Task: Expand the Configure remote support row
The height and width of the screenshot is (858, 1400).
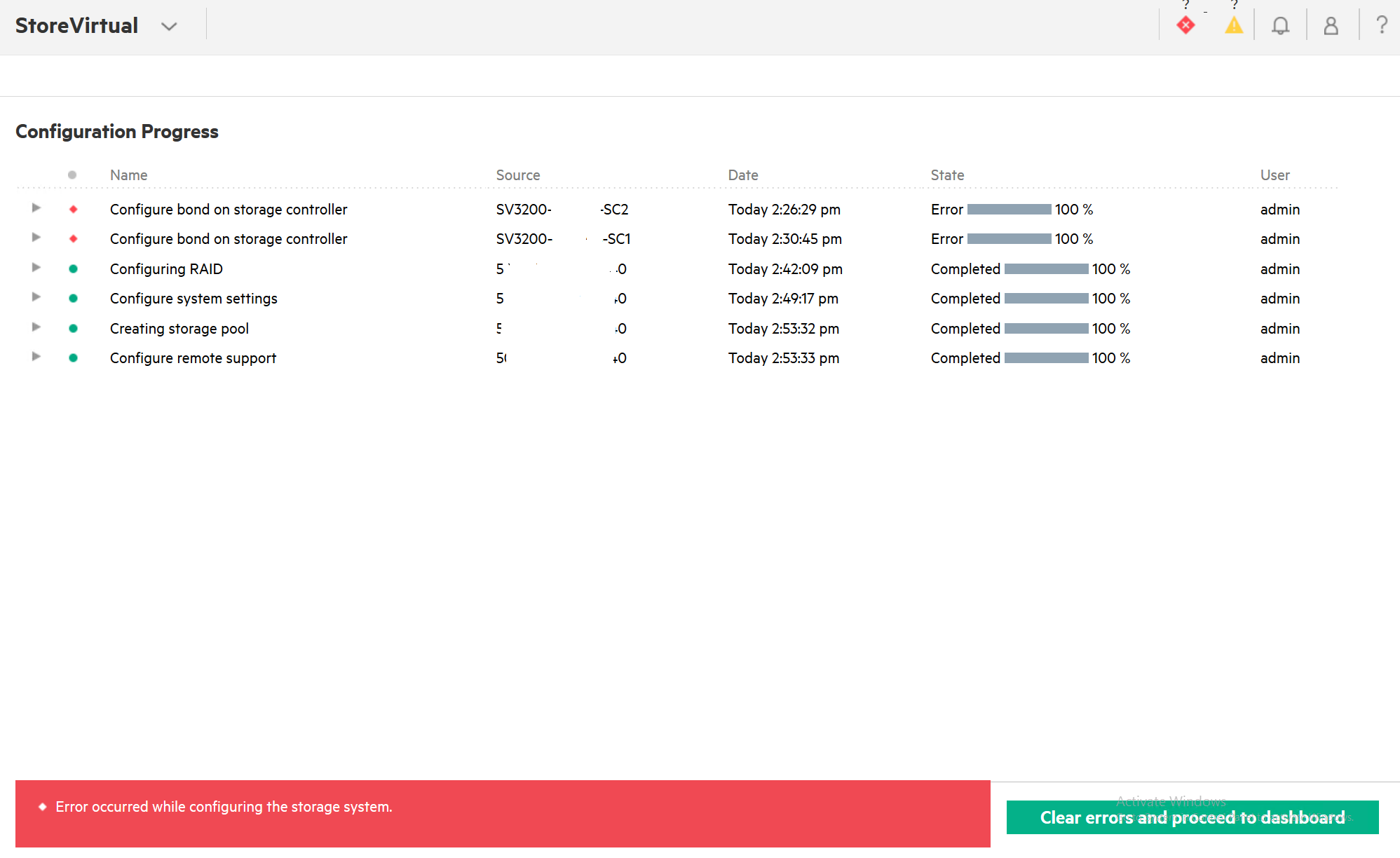Action: (x=36, y=357)
